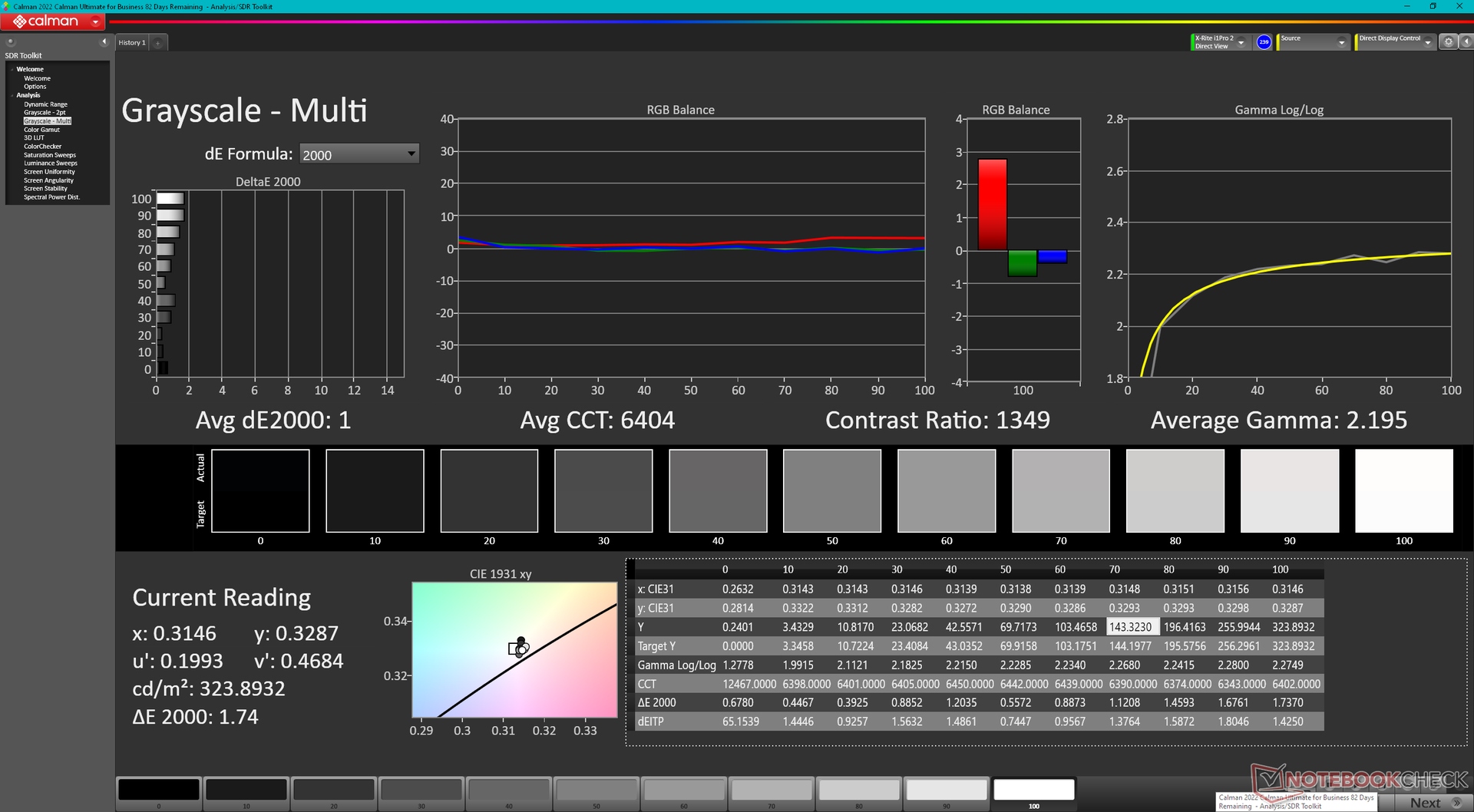Click the round dot at panel top-left
The height and width of the screenshot is (812, 1474).
[11, 41]
